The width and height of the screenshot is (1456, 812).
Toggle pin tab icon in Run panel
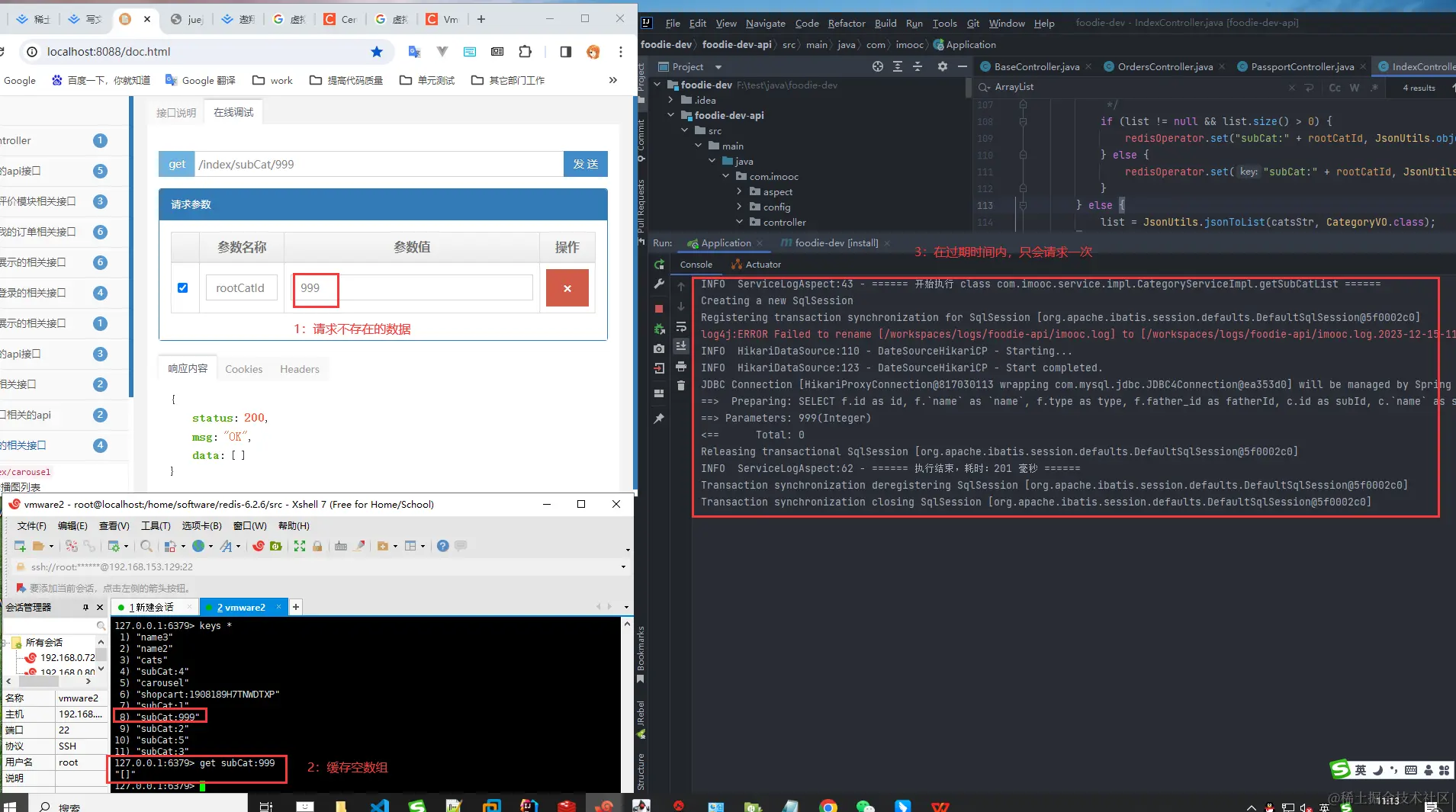(659, 419)
